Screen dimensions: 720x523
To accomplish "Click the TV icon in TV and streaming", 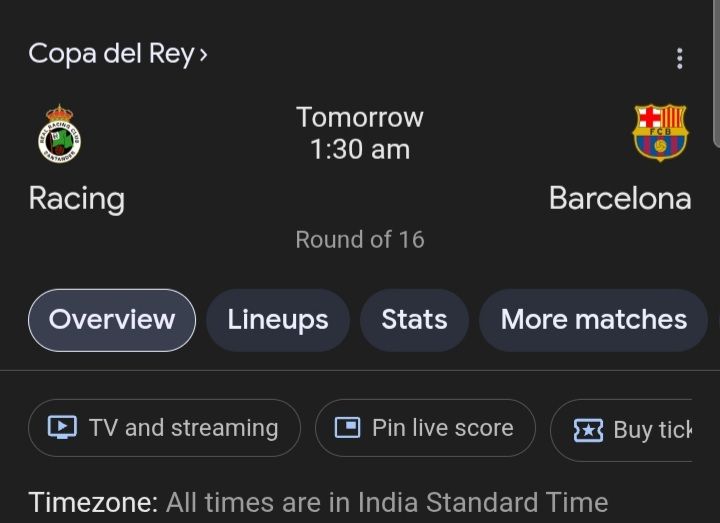I will [62, 428].
